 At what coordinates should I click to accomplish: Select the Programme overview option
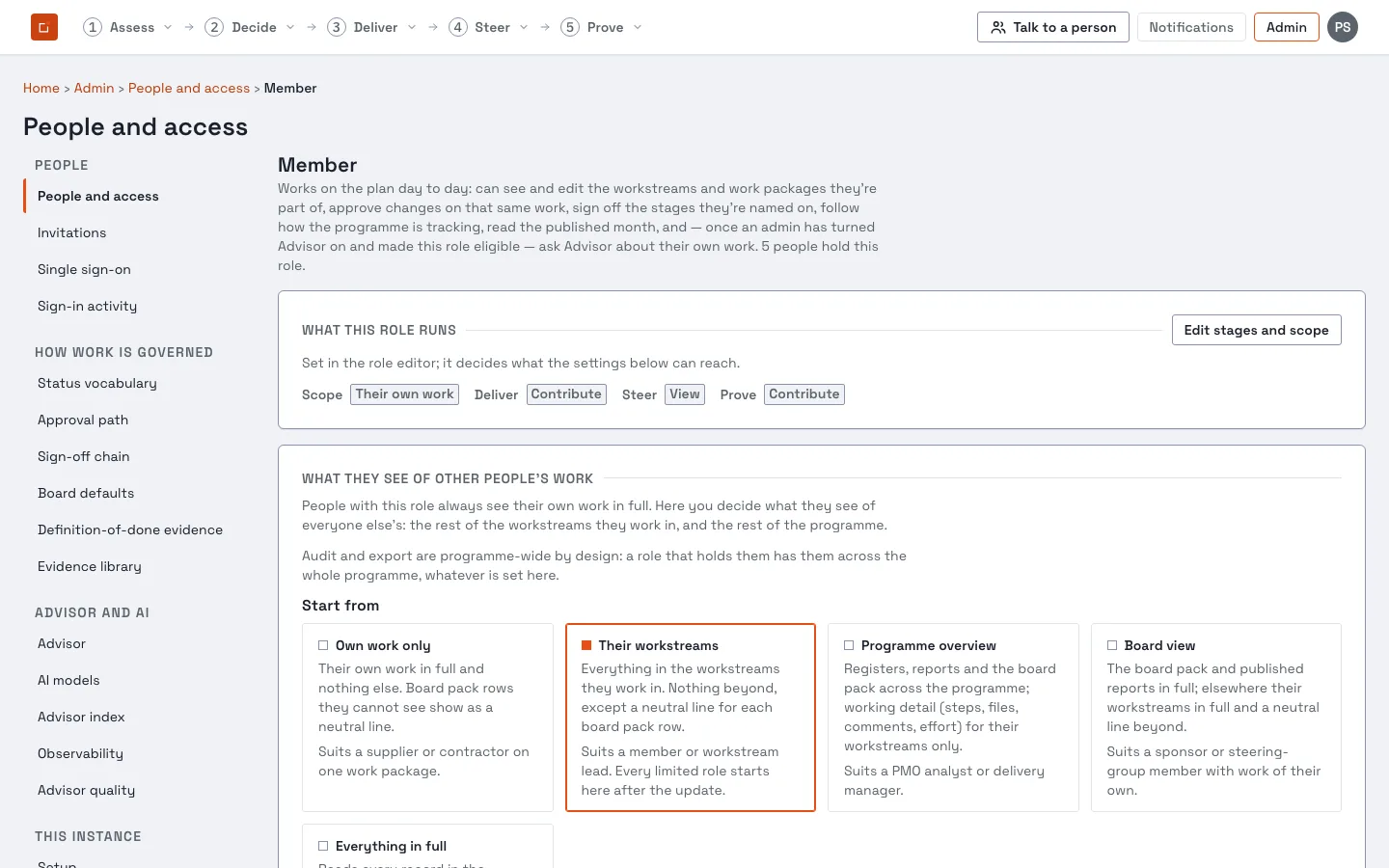point(953,718)
